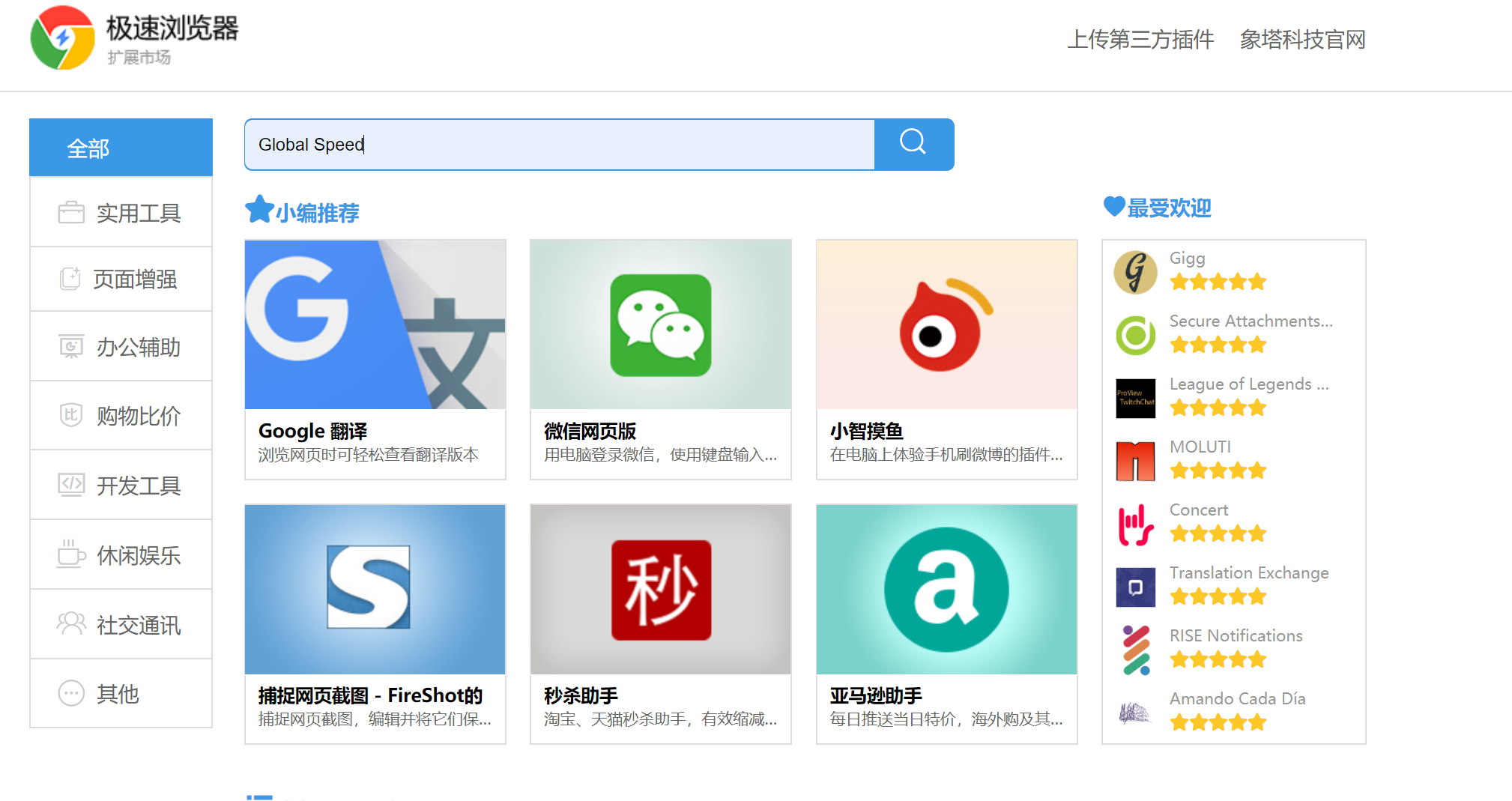Click the 扩展市场 subtitle text
Image resolution: width=1512 pixels, height=801 pixels.
tap(139, 58)
